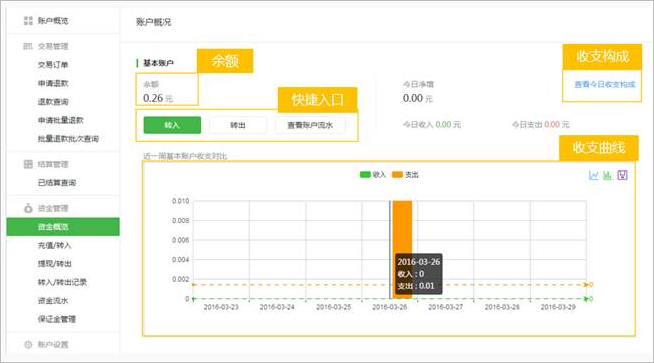Viewport: 654px width, 363px height.
Task: Open 账户概览 in the sidebar
Action: tap(53, 20)
